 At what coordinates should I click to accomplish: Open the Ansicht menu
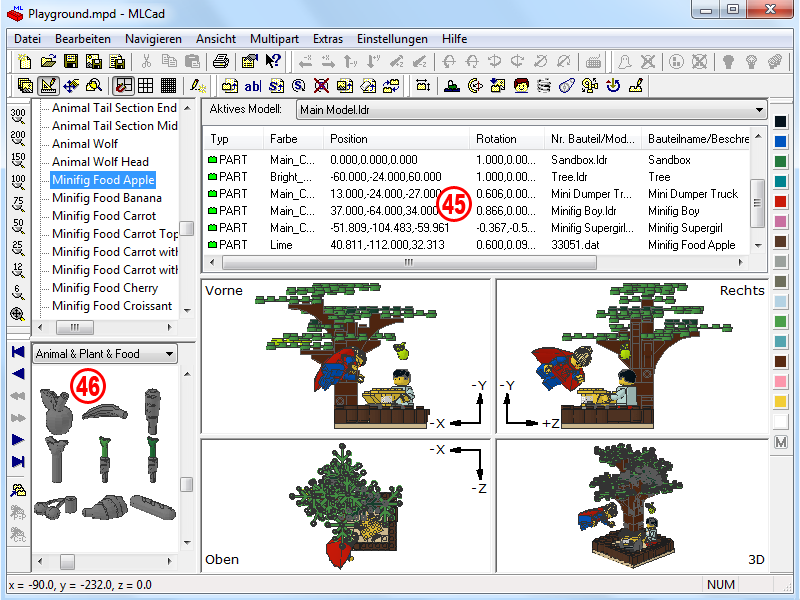pyautogui.click(x=216, y=39)
